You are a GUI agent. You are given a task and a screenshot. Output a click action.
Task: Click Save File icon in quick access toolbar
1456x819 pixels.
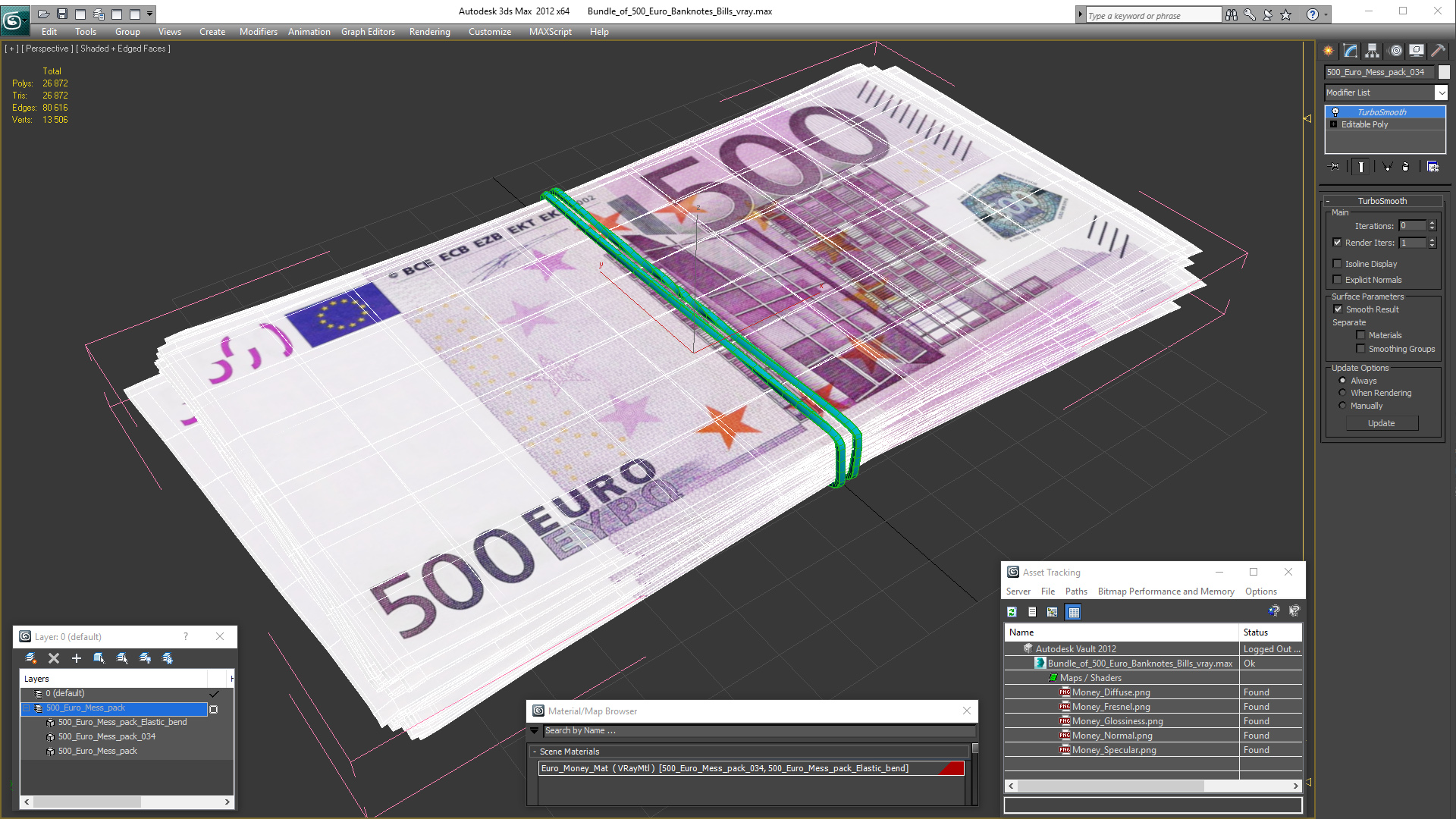tap(62, 14)
